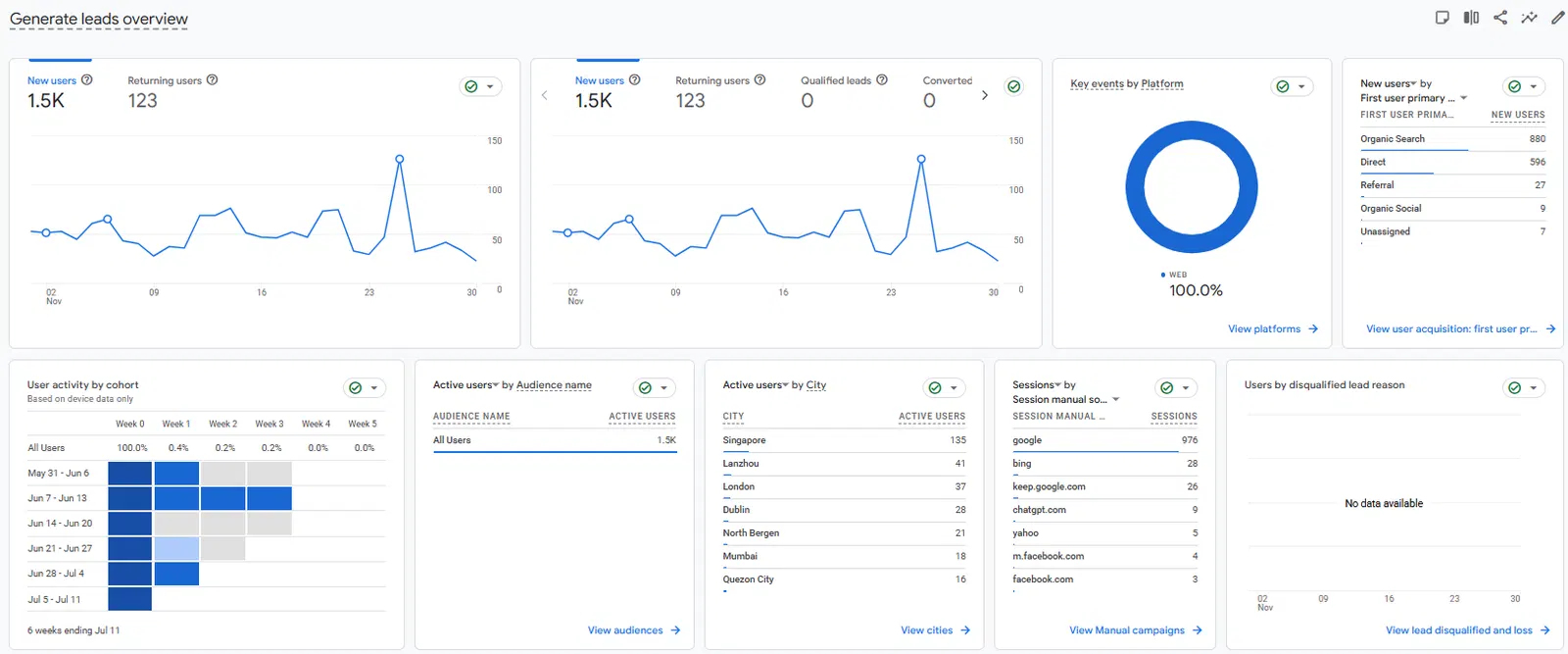
Task: Expand the First user primary dimension dropdown
Action: pos(1413,98)
